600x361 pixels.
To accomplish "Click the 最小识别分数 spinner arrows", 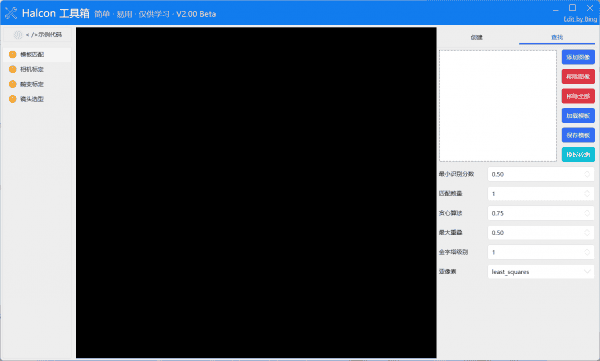I will (587, 174).
